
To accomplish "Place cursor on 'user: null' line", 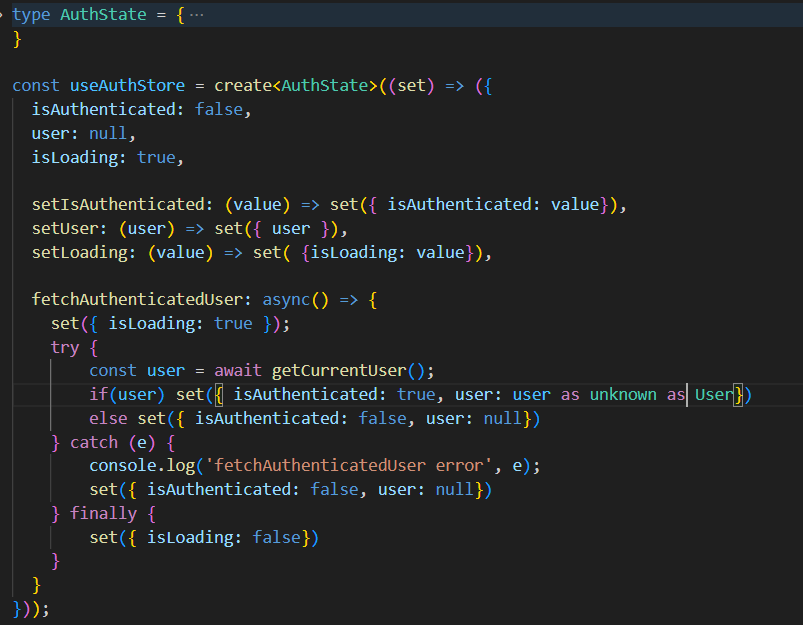I will pyautogui.click(x=83, y=133).
